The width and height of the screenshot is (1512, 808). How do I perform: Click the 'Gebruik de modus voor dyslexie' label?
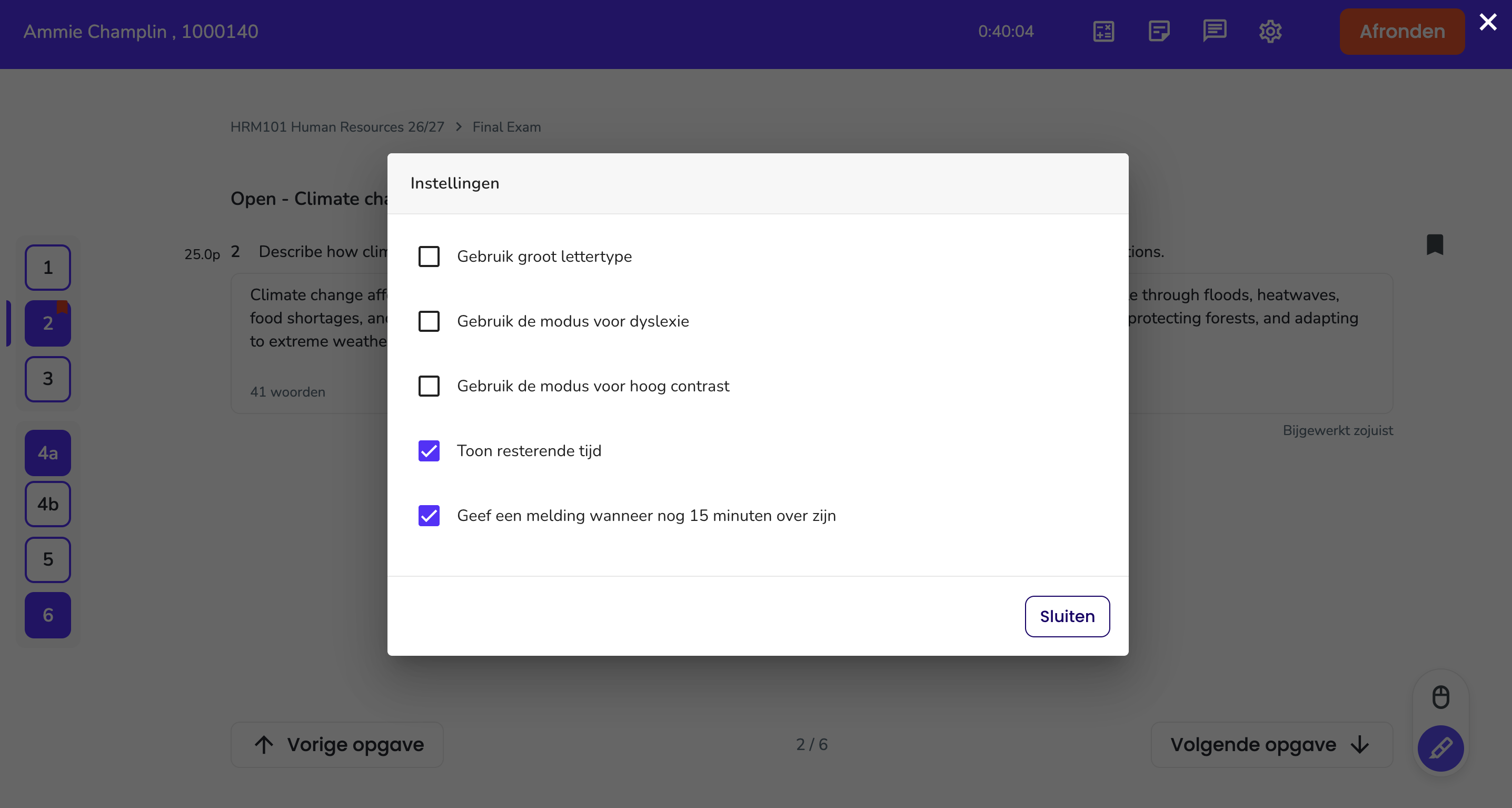573,321
